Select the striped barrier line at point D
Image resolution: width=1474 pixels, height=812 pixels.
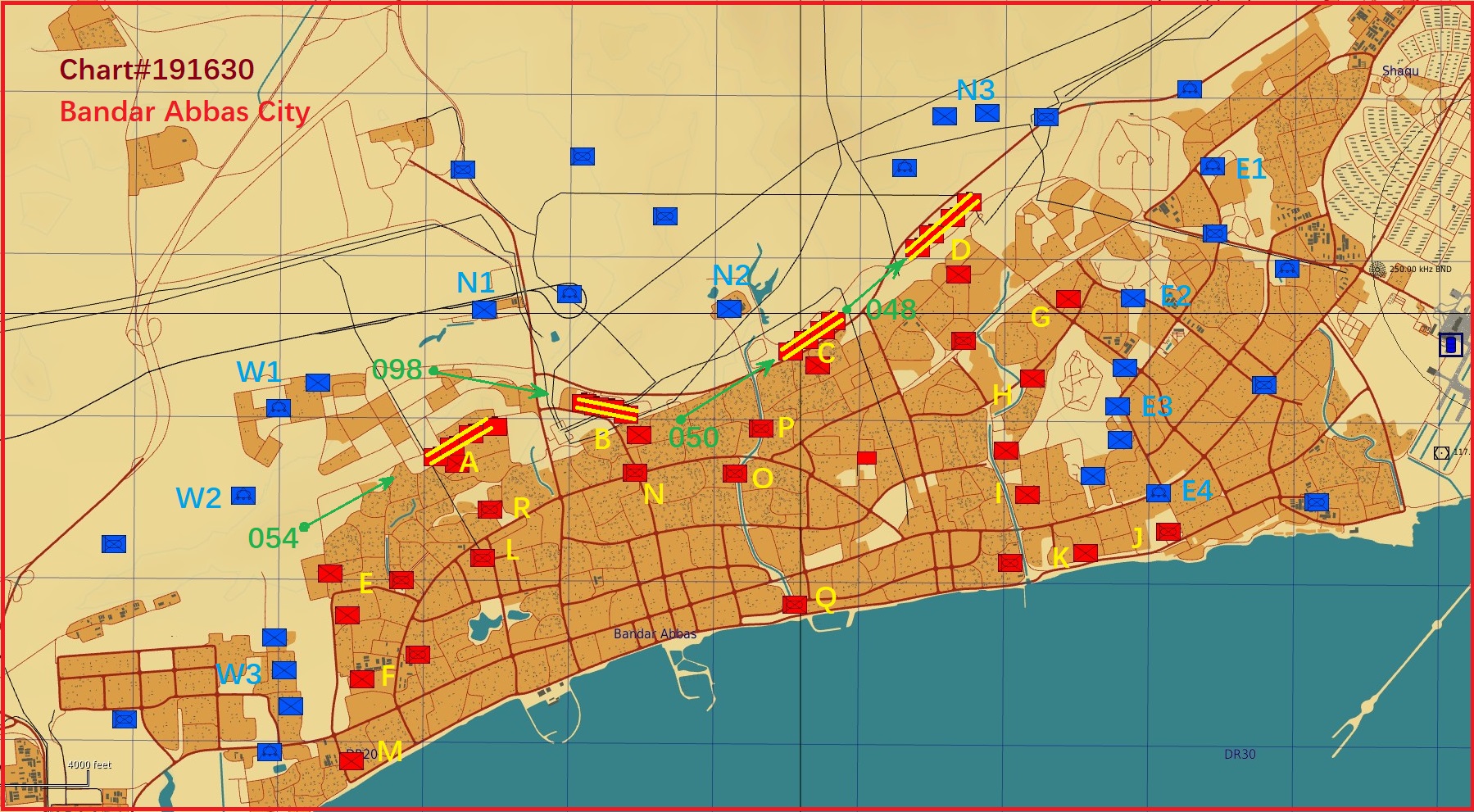click(942, 226)
